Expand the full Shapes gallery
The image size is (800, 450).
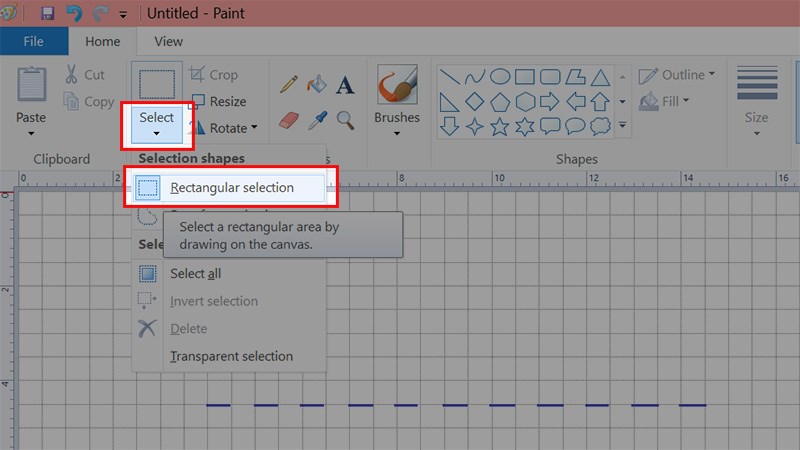point(622,125)
